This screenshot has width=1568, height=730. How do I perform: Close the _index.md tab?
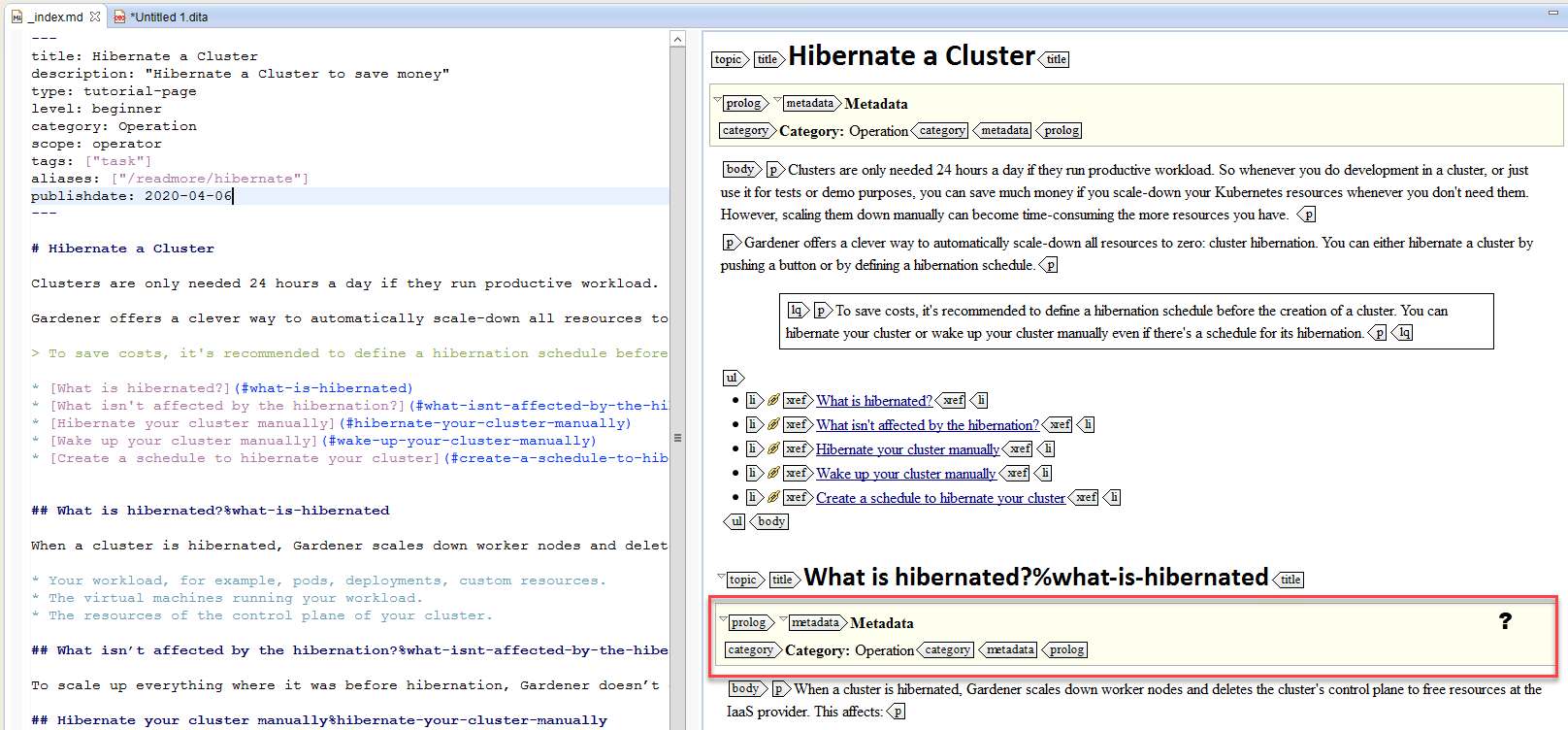coord(95,17)
